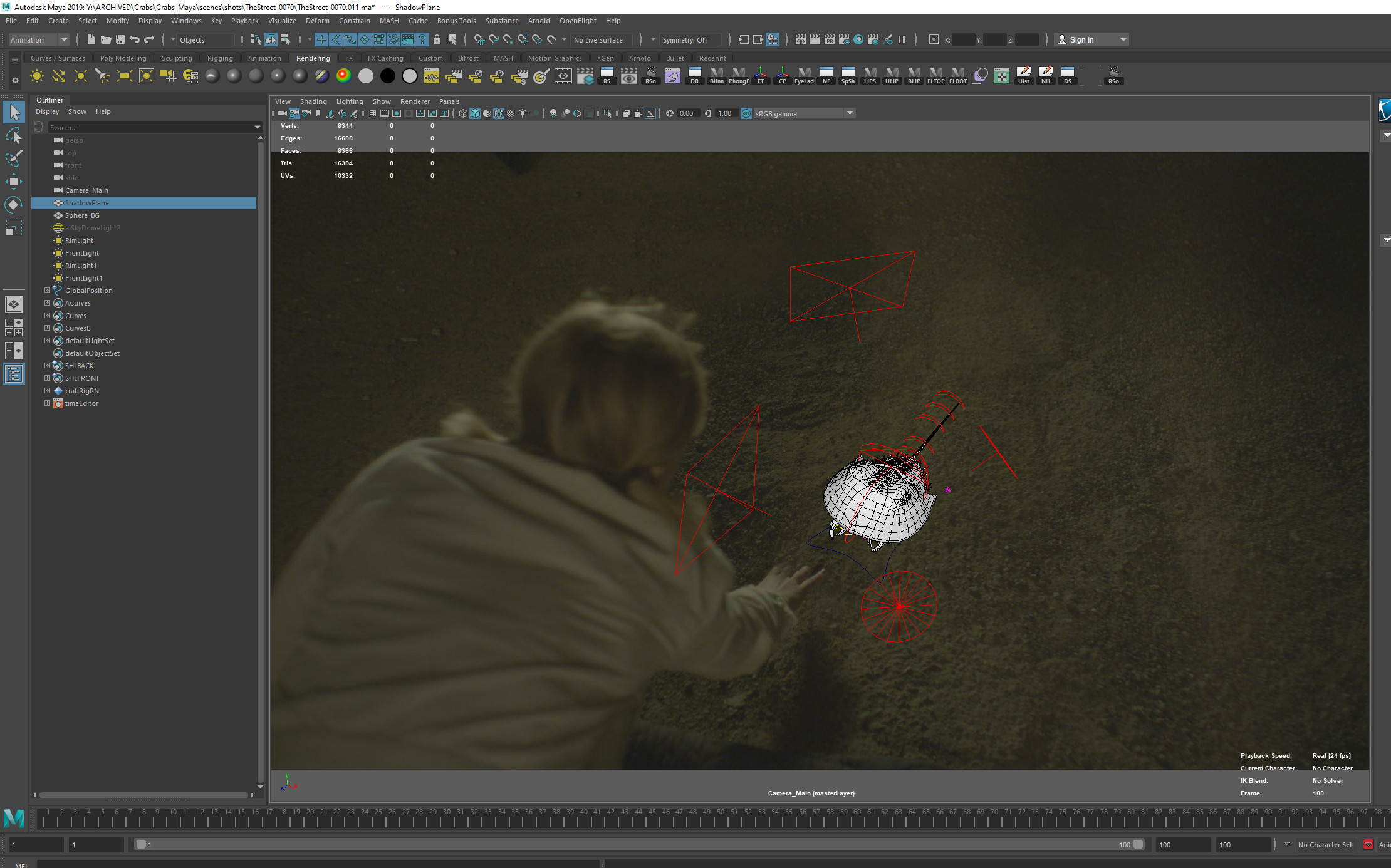The width and height of the screenshot is (1391, 868).
Task: Switch to Redshift shelf tab
Action: [712, 58]
